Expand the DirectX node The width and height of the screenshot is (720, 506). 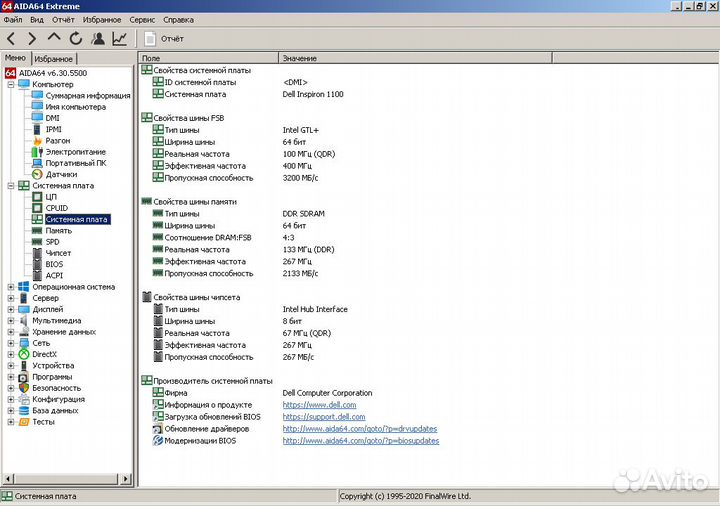click(11, 354)
